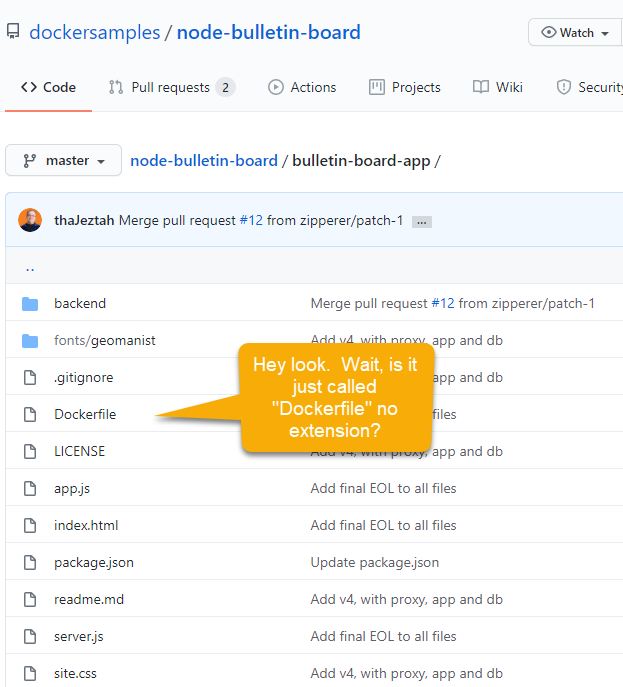Open the master branch selector dropdown
623x687 pixels.
pos(64,160)
